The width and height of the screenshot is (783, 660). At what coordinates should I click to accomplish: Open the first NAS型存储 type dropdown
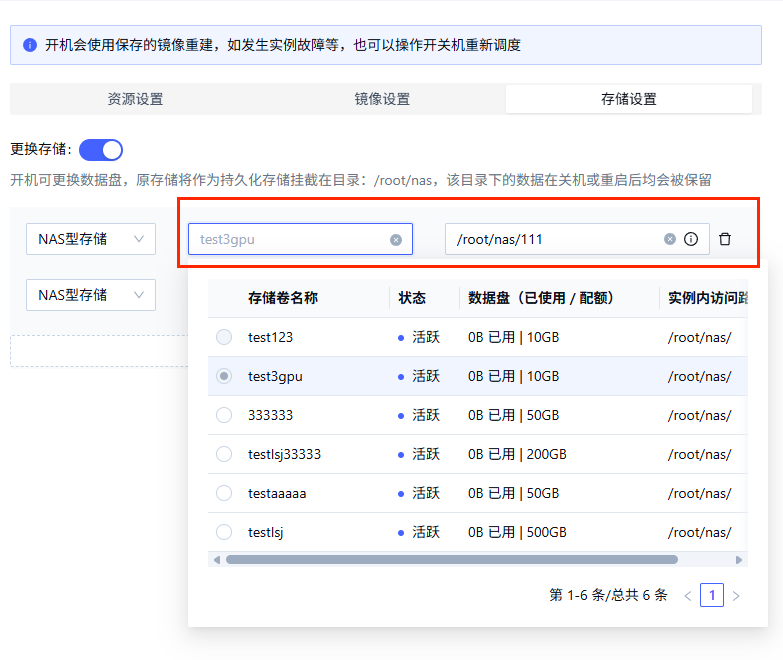click(x=91, y=239)
